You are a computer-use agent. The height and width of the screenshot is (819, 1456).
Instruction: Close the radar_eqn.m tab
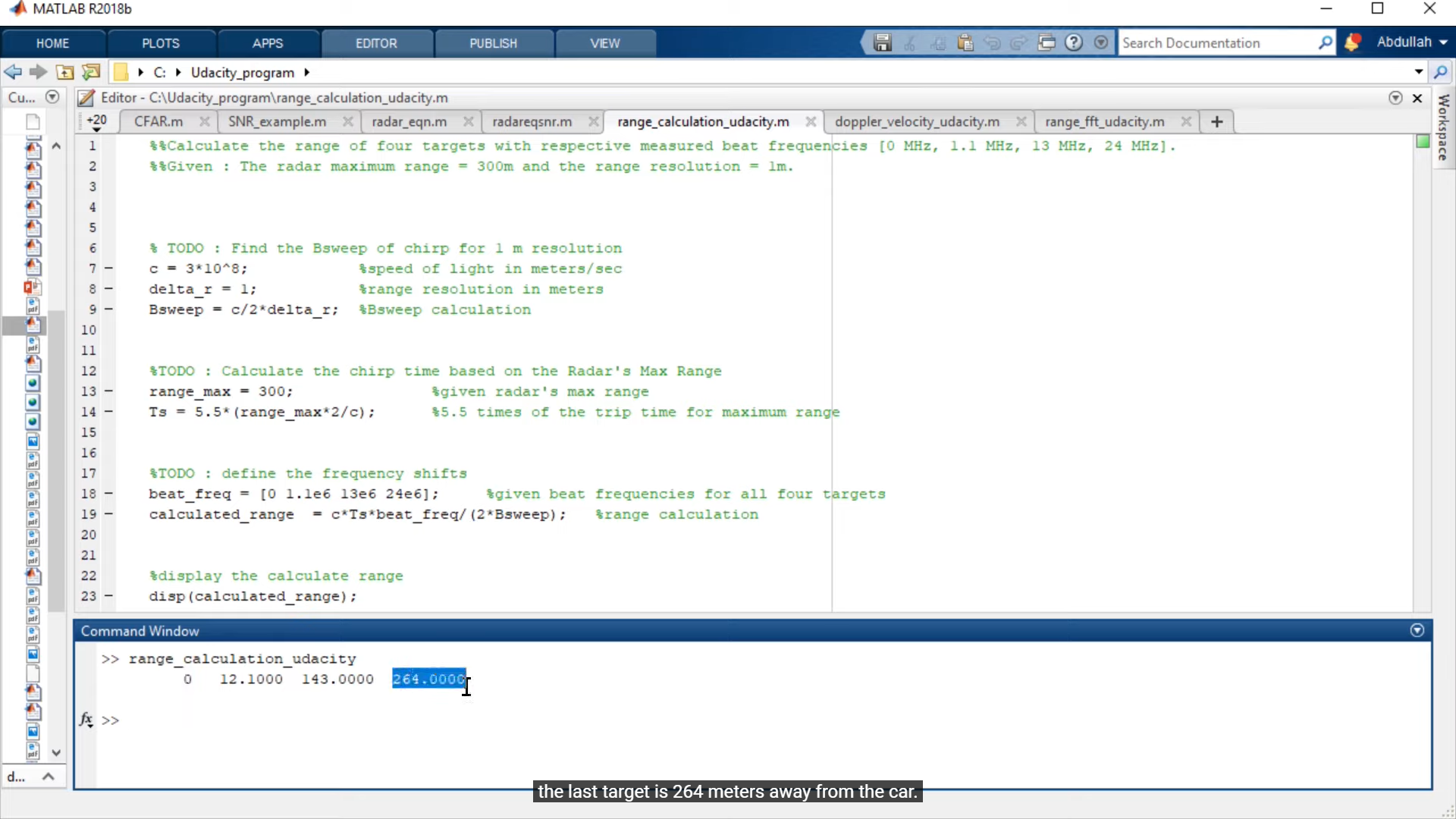pos(468,121)
